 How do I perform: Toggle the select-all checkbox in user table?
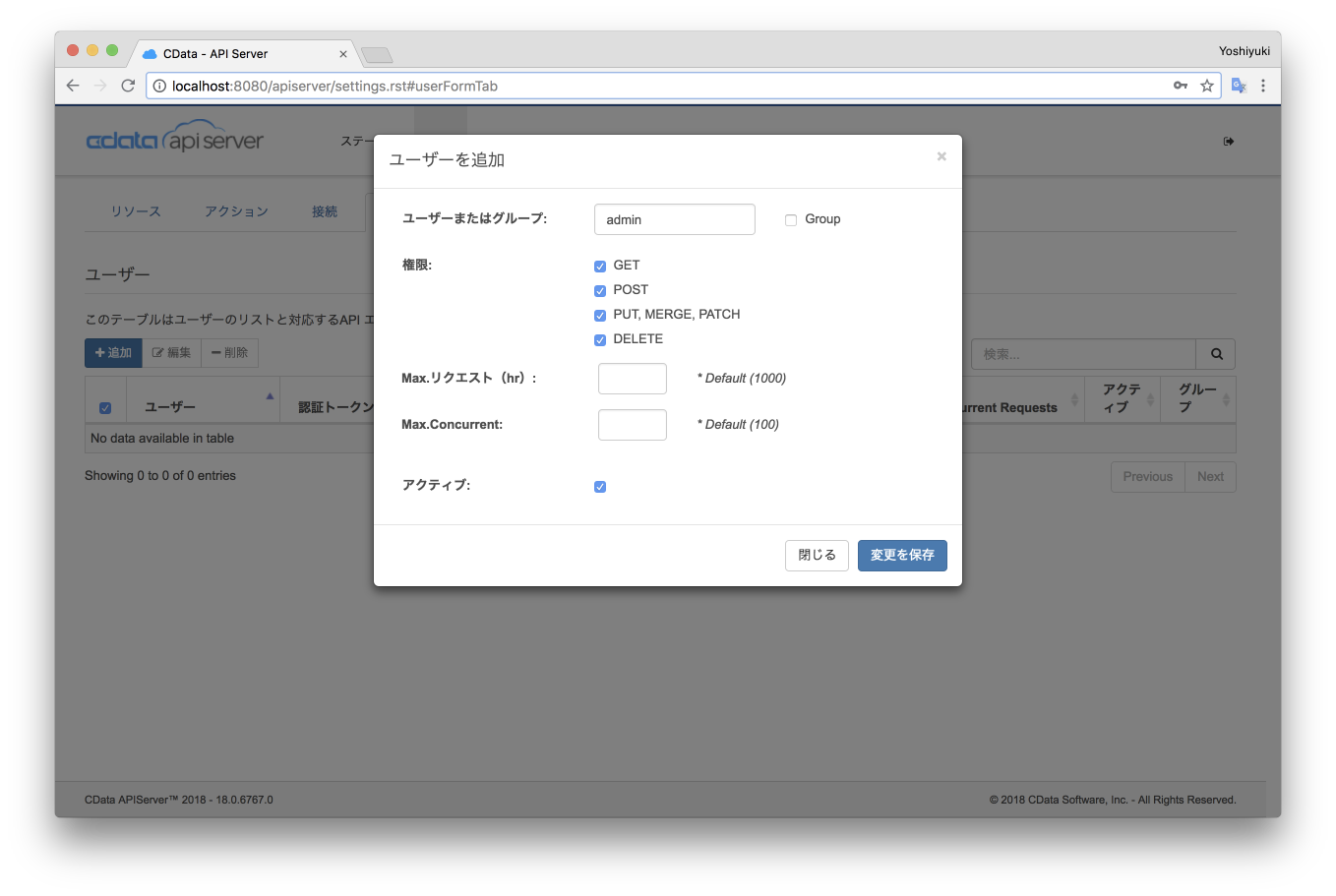(x=105, y=408)
